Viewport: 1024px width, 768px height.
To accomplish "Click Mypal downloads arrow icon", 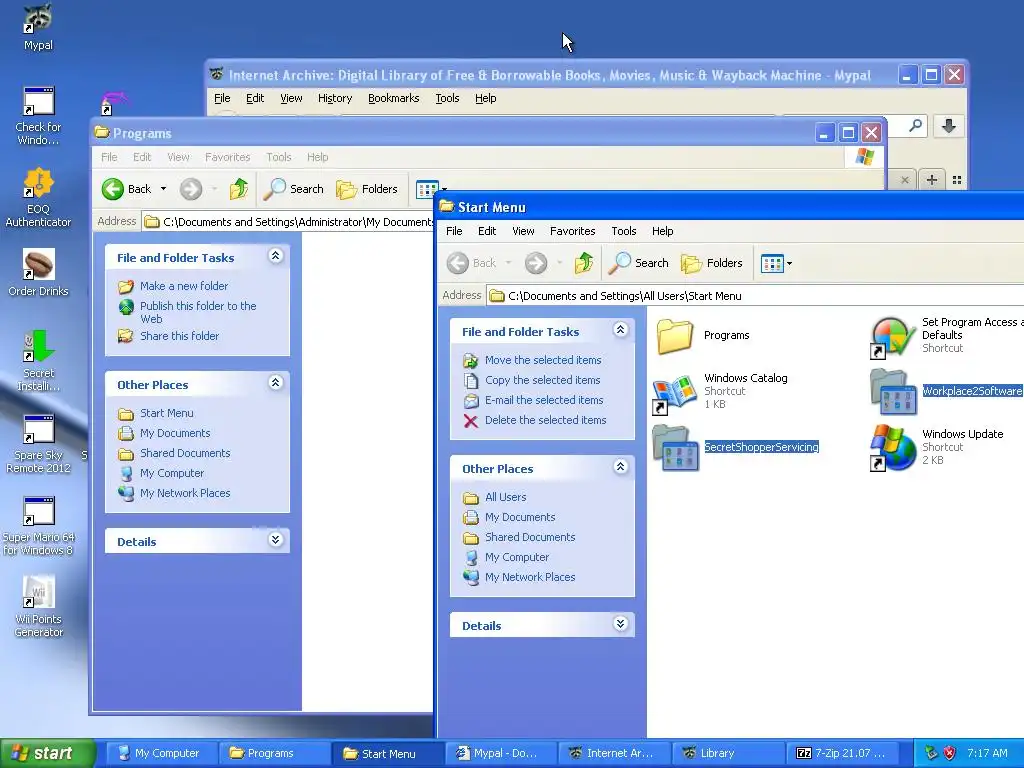I will [949, 125].
